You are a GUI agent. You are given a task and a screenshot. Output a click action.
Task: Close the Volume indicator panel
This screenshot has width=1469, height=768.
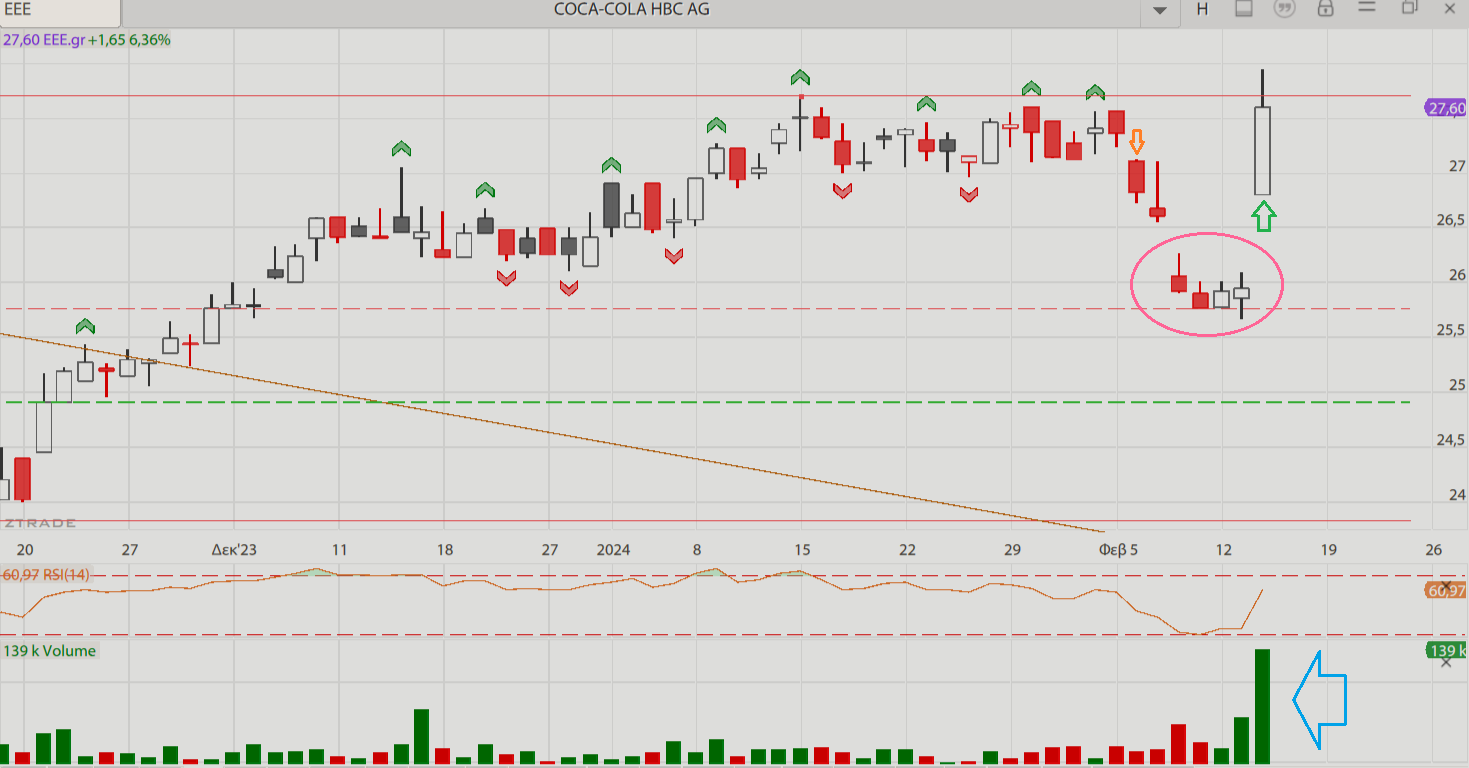pyautogui.click(x=1446, y=663)
